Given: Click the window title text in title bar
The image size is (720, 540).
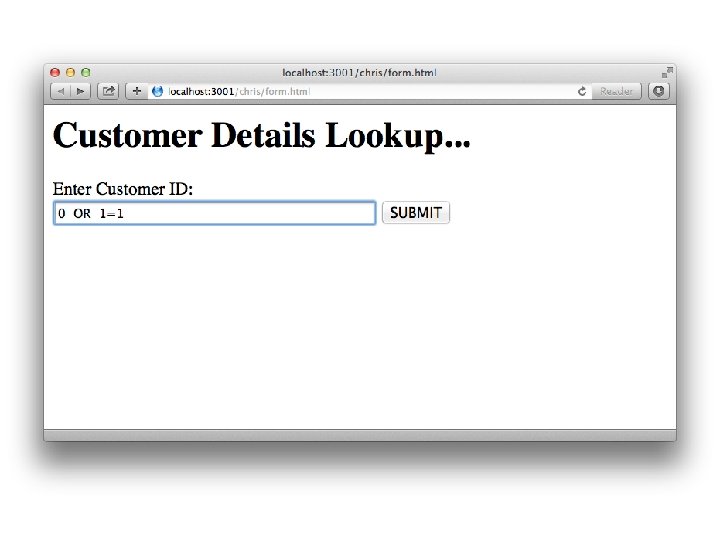Looking at the screenshot, I should pyautogui.click(x=359, y=73).
